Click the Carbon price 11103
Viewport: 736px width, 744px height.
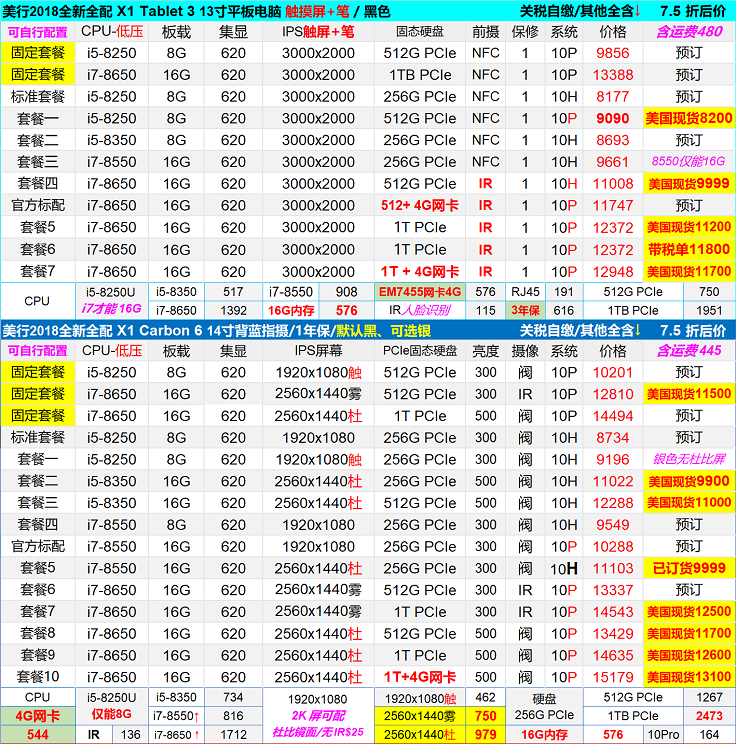[613, 568]
